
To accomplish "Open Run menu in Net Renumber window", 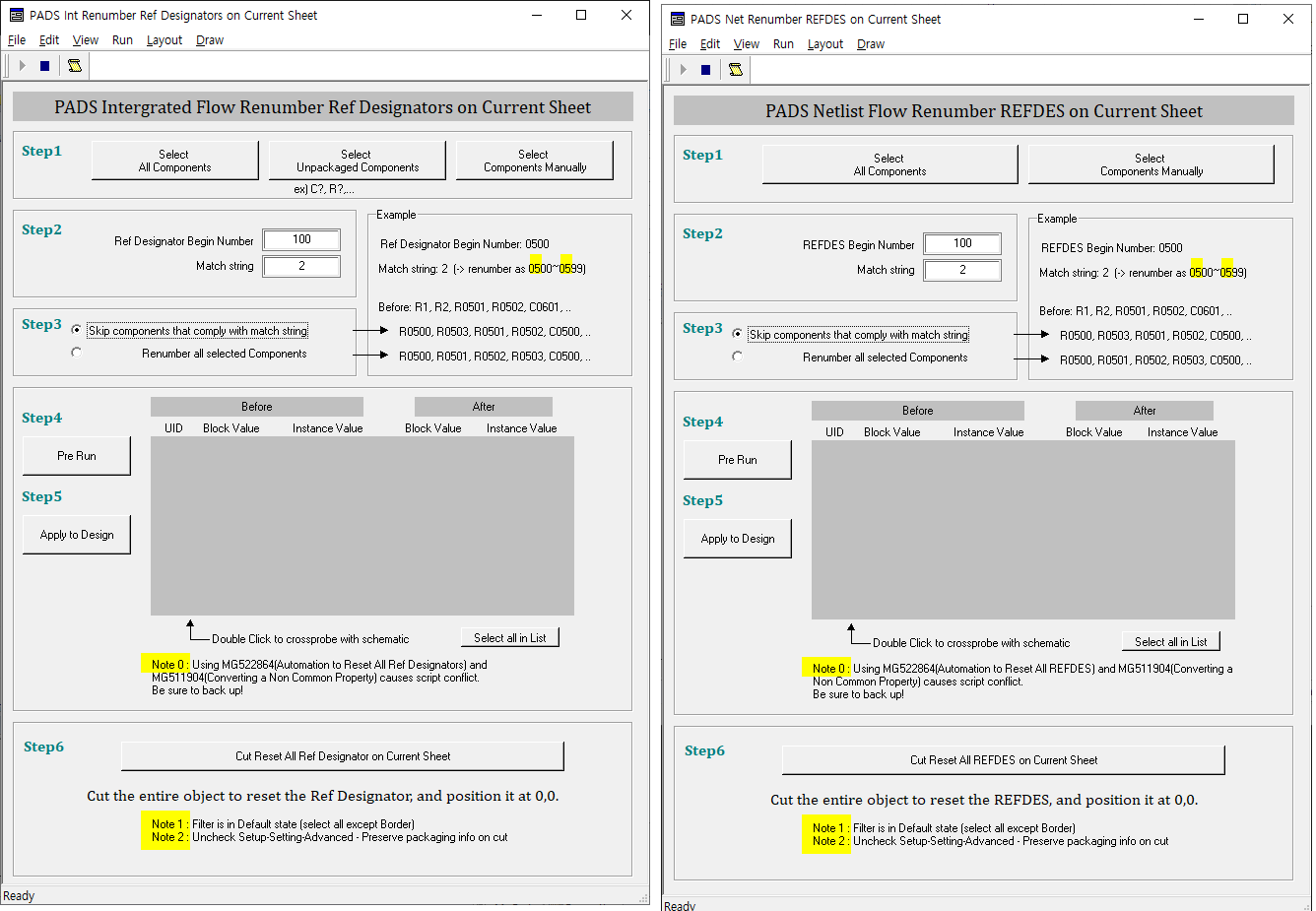I will [x=783, y=44].
